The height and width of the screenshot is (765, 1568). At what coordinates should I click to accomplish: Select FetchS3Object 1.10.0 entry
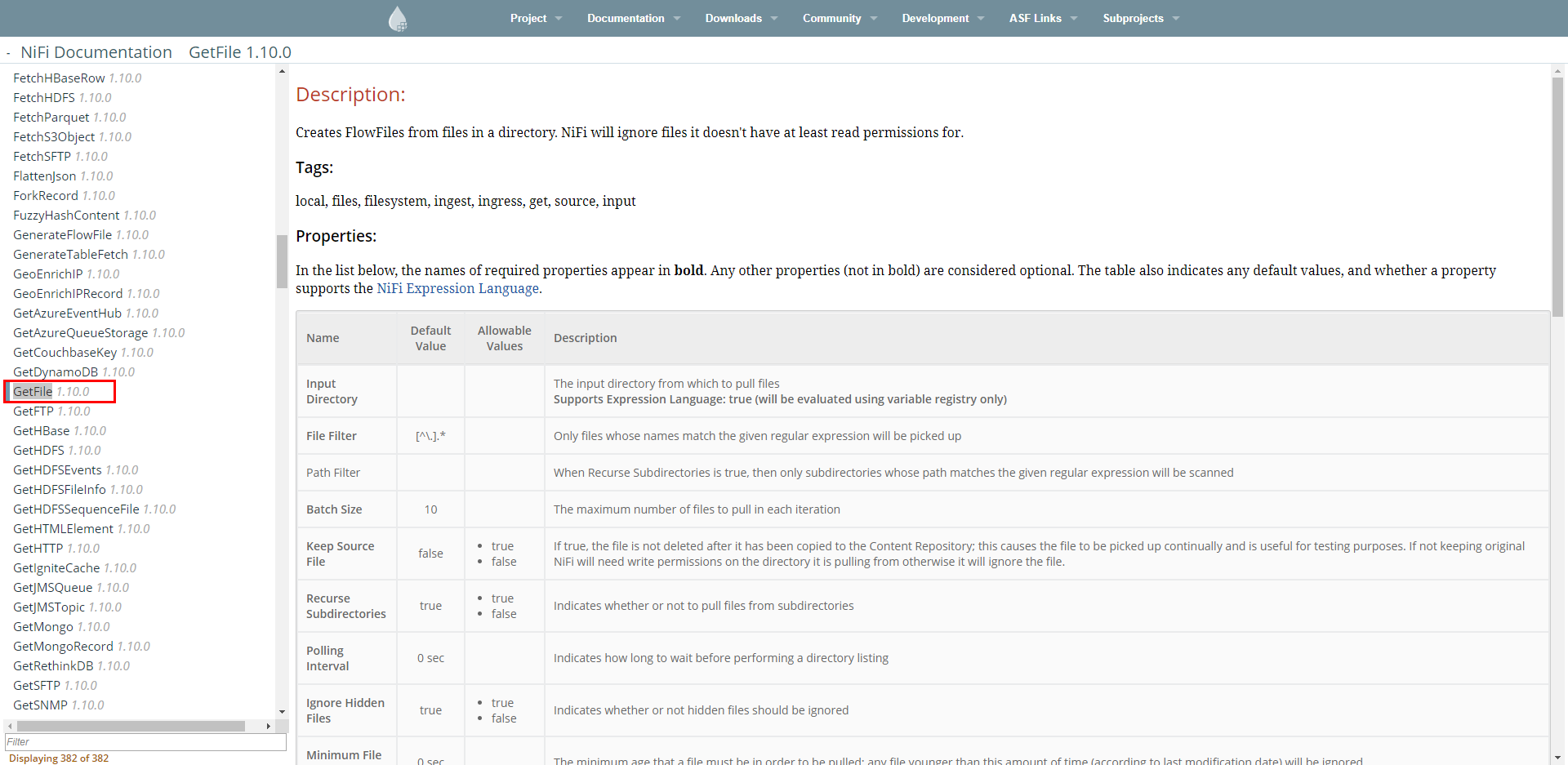[x=72, y=137]
